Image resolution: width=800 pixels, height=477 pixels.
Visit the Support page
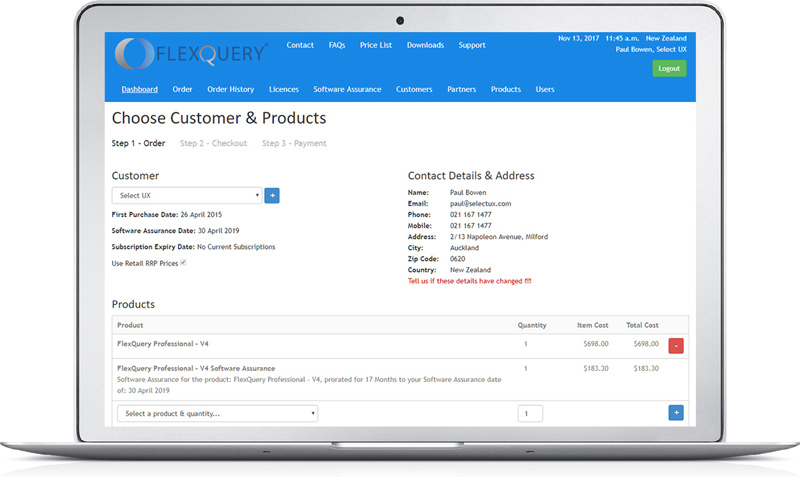[472, 45]
